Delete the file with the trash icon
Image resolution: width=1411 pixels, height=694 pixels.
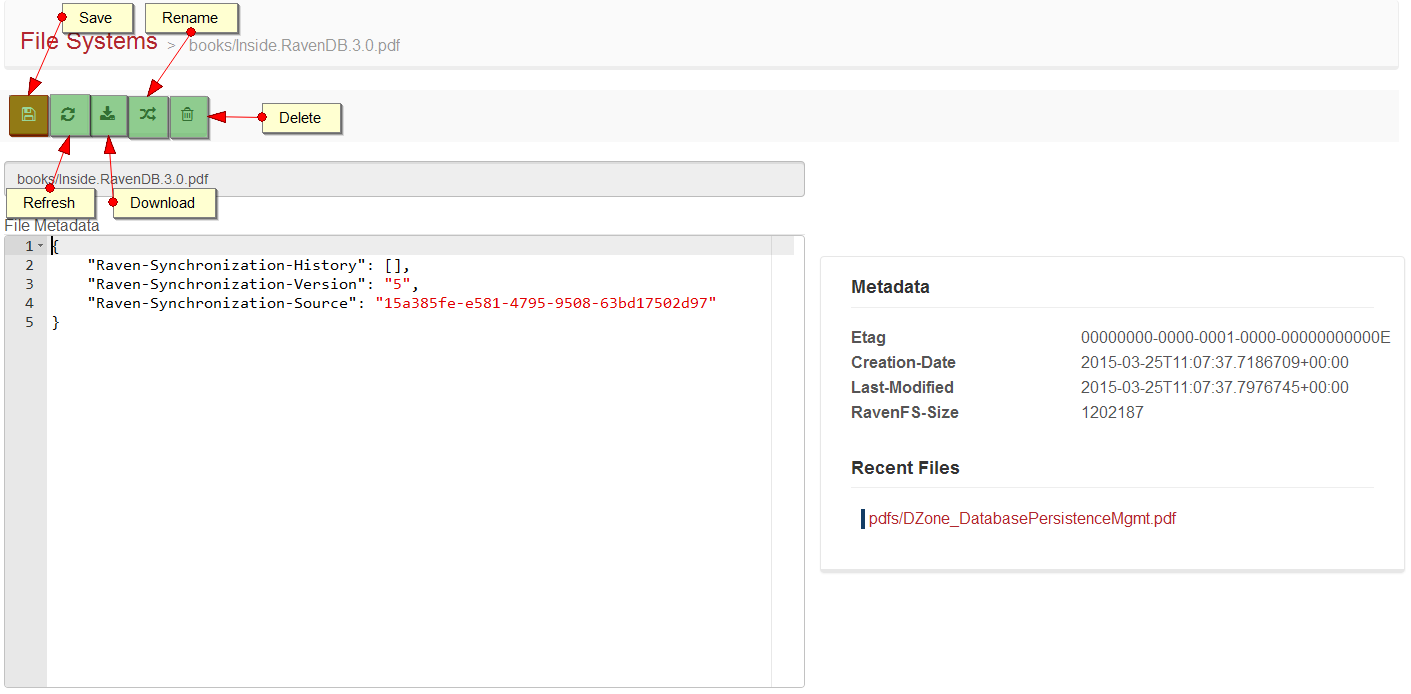pyautogui.click(x=188, y=115)
